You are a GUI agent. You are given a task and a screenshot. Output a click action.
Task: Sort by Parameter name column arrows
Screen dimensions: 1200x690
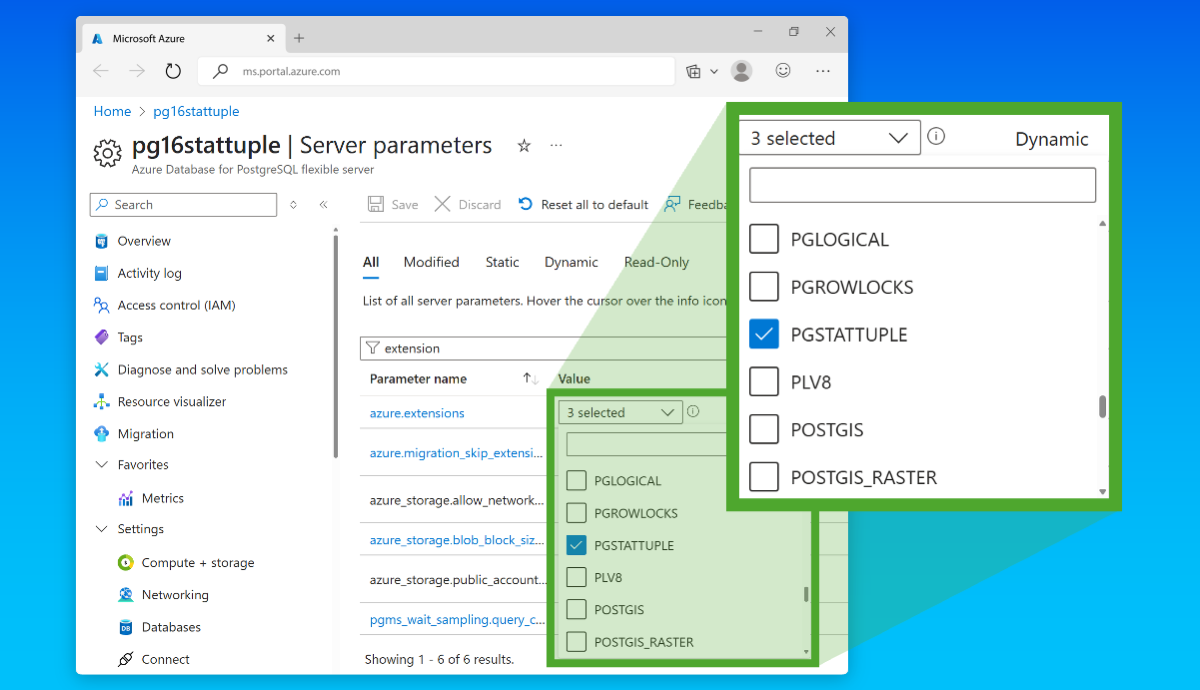pos(531,379)
